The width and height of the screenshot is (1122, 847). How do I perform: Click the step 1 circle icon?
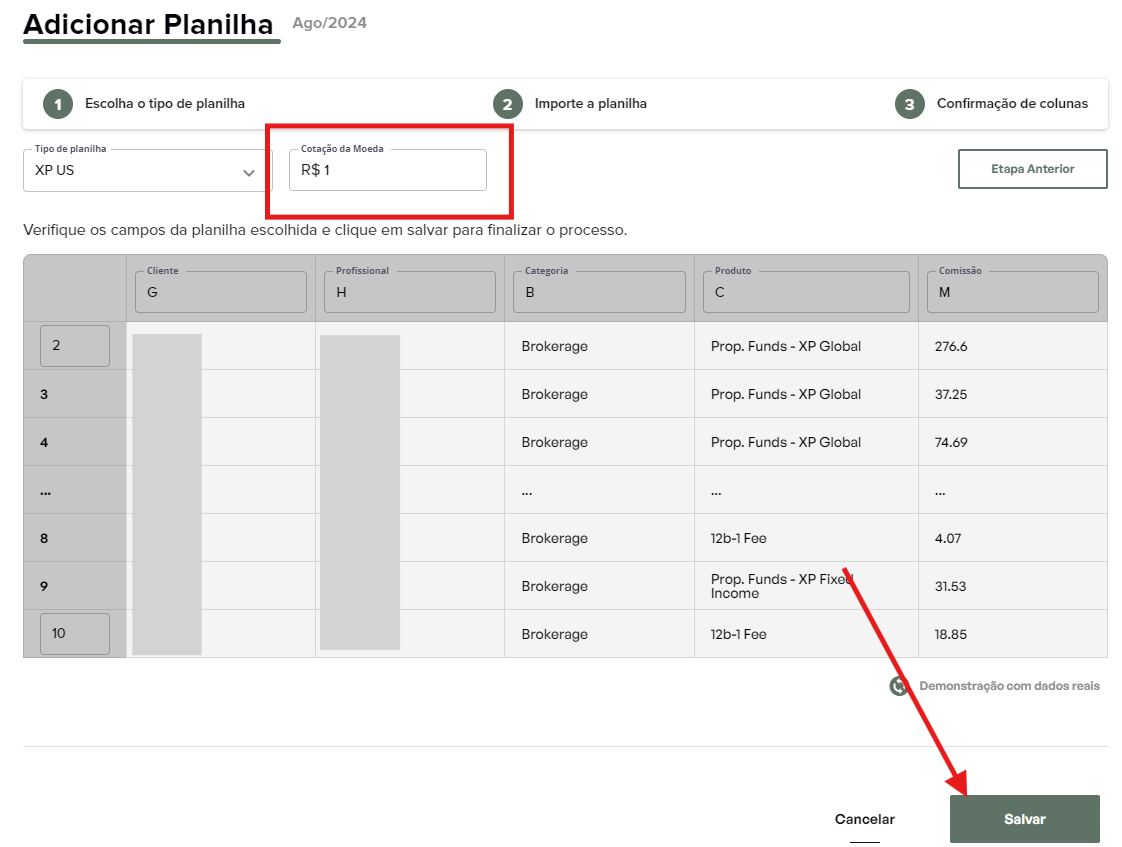pos(58,104)
